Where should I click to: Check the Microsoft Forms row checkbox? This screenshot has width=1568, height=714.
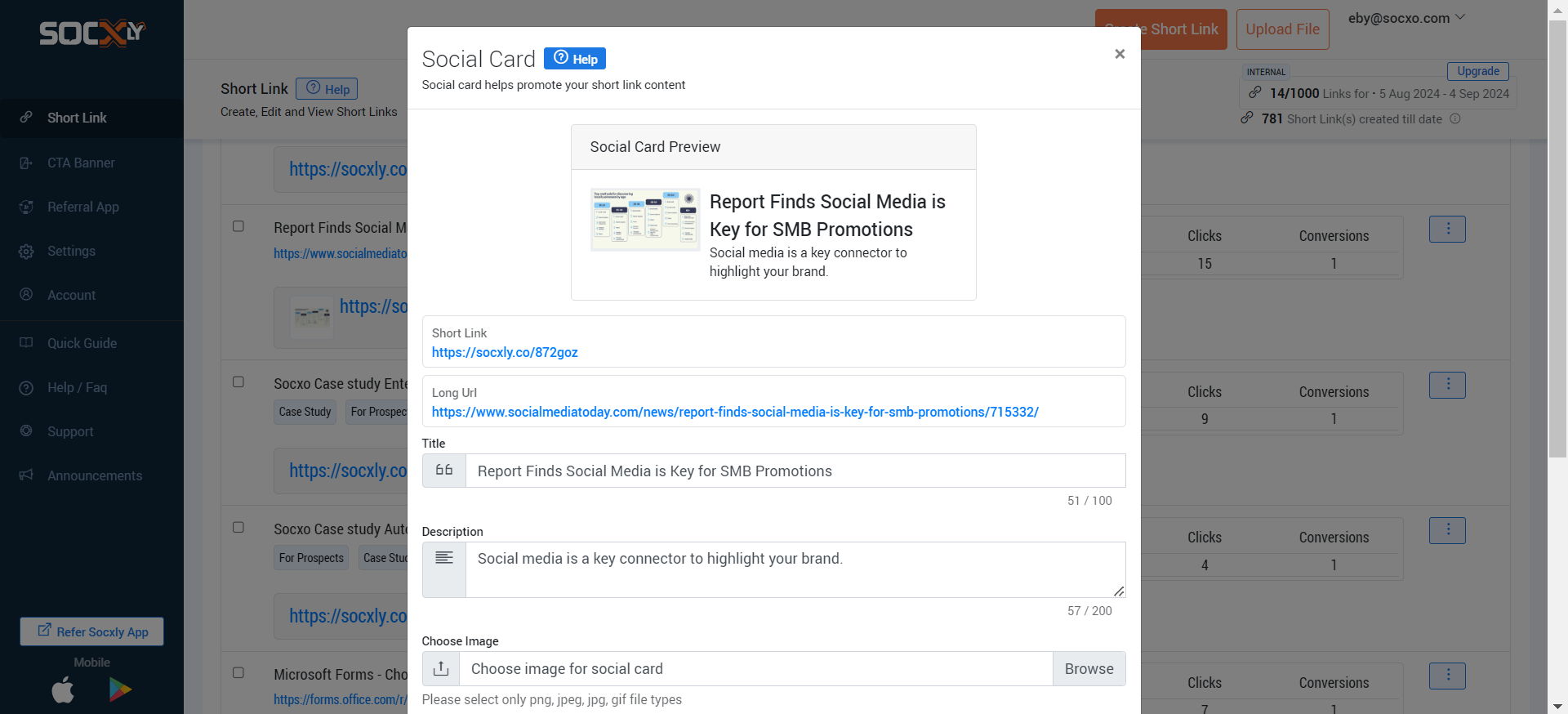tap(238, 673)
